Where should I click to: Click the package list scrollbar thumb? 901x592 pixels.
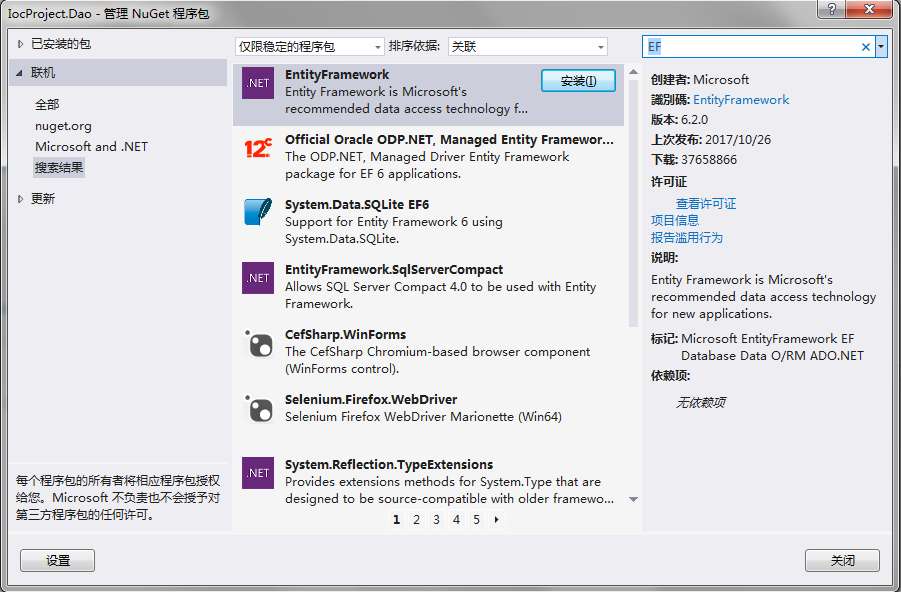coord(633,203)
